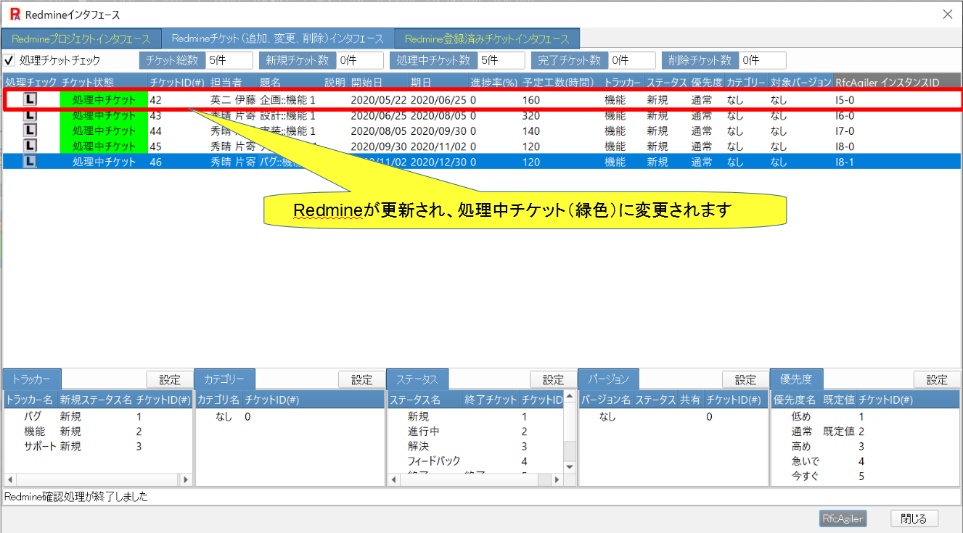This screenshot has width=963, height=533.
Task: Select the カテゴリー panel tab
Action: click(224, 379)
